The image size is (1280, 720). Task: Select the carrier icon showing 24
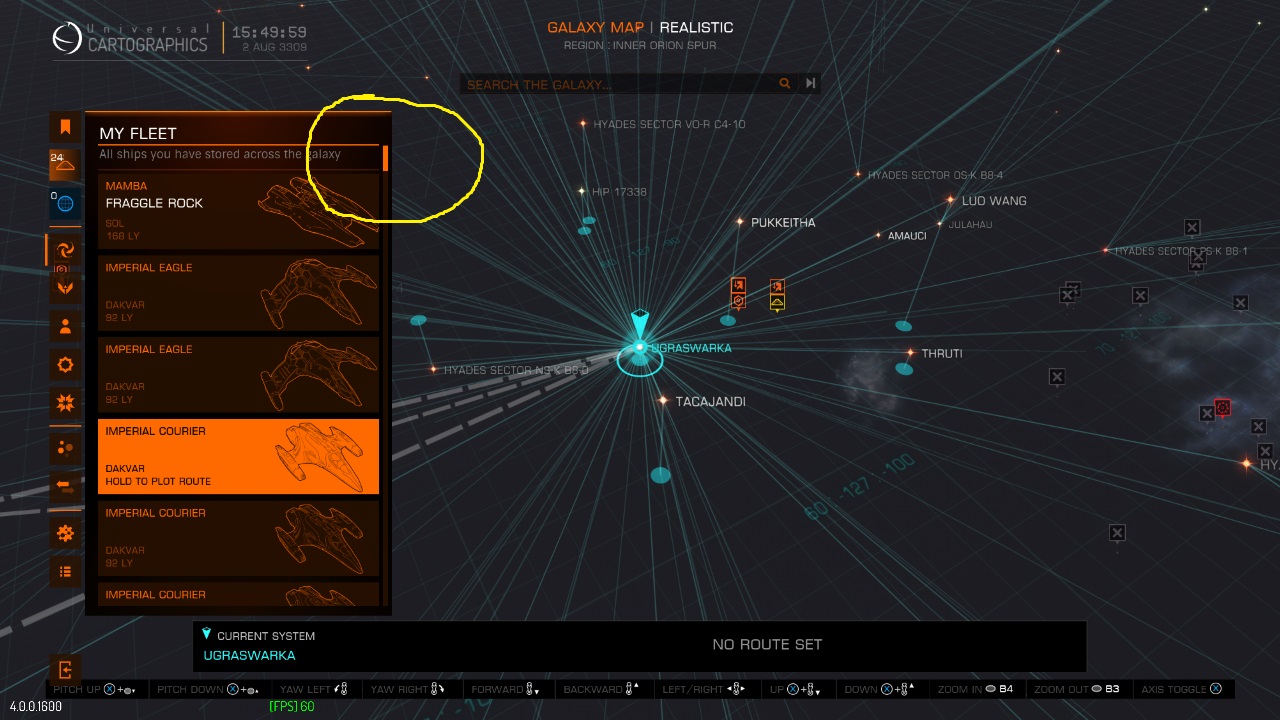[x=65, y=164]
